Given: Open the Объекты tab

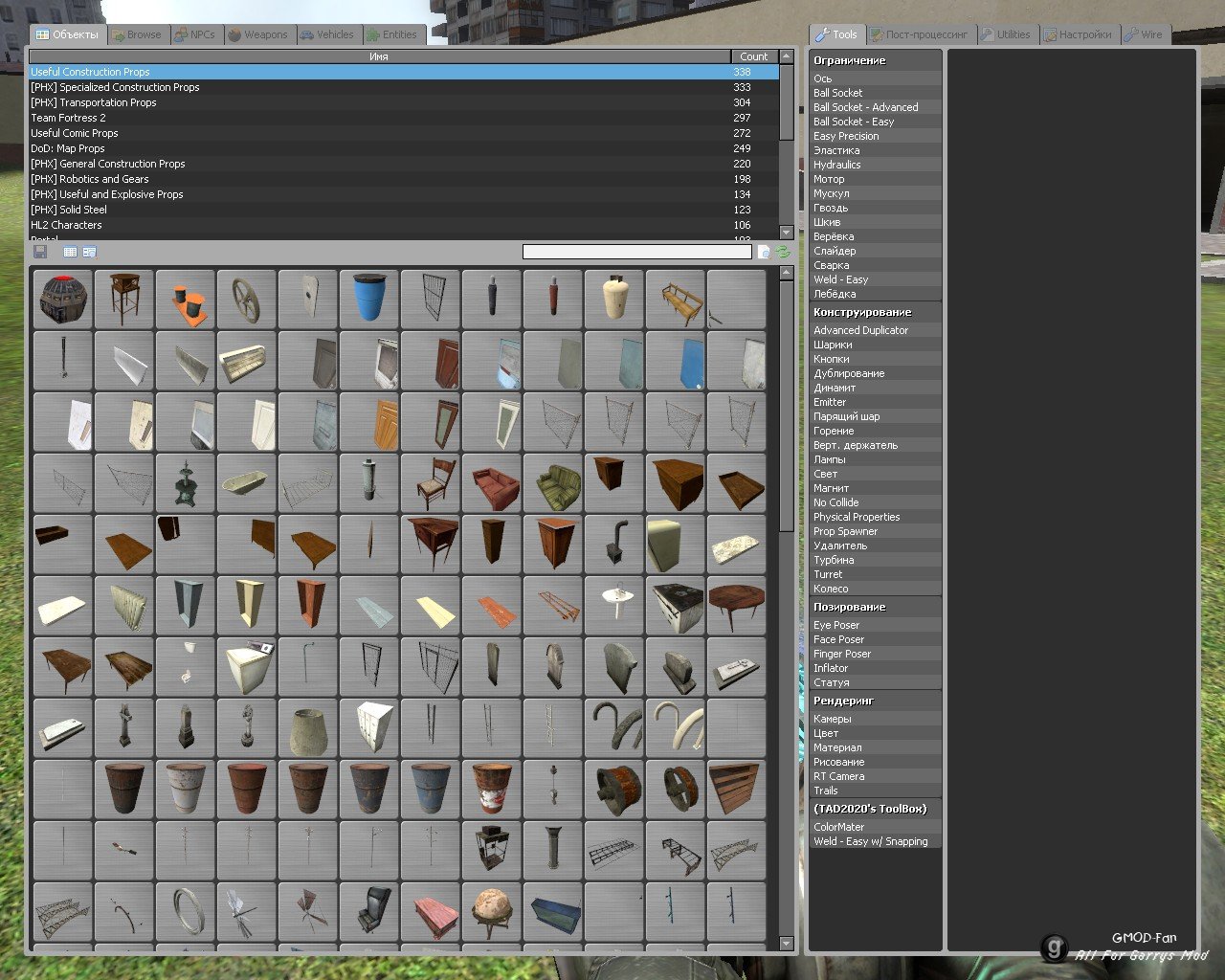Looking at the screenshot, I should click(67, 34).
